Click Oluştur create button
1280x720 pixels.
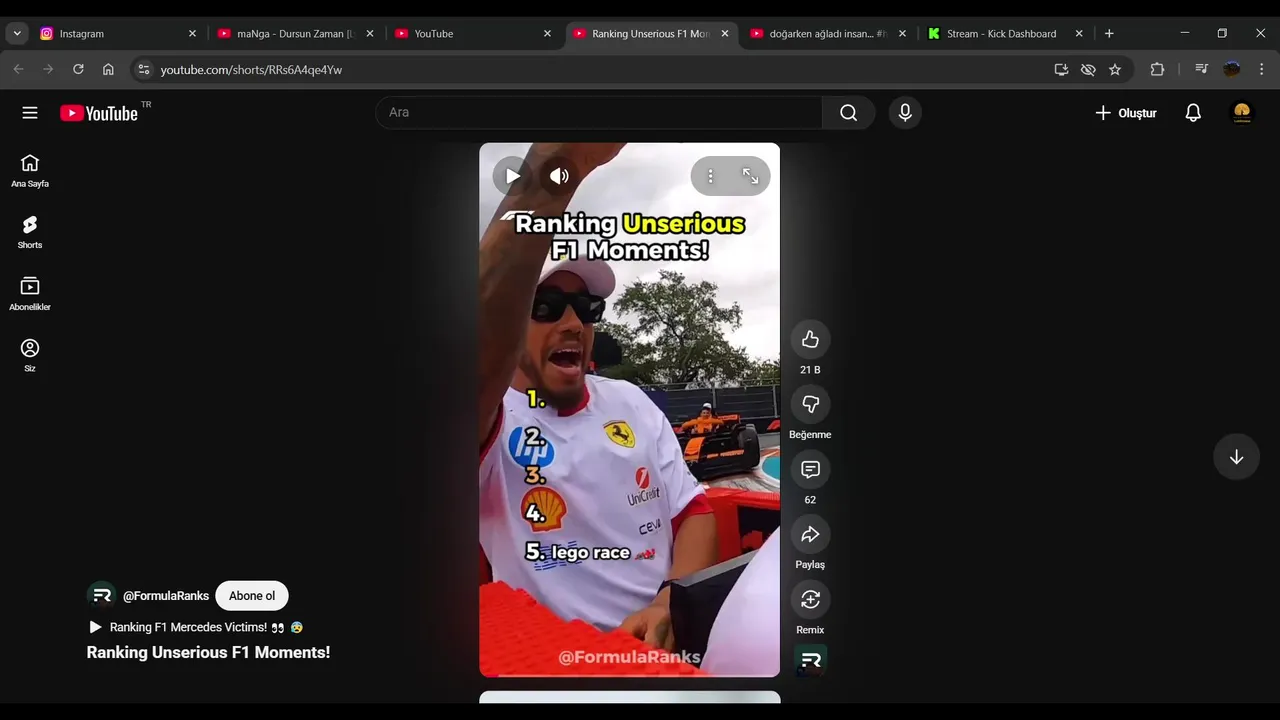1126,113
